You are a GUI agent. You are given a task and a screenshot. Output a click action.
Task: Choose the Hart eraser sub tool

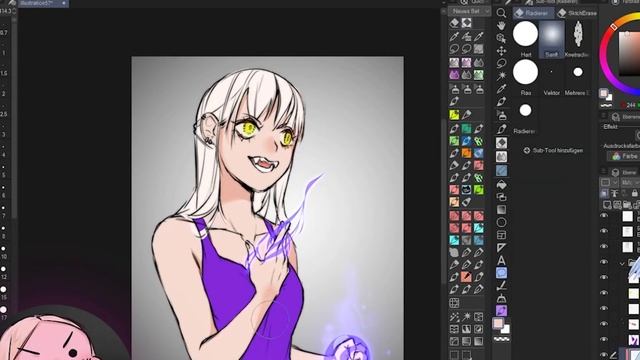(x=525, y=38)
